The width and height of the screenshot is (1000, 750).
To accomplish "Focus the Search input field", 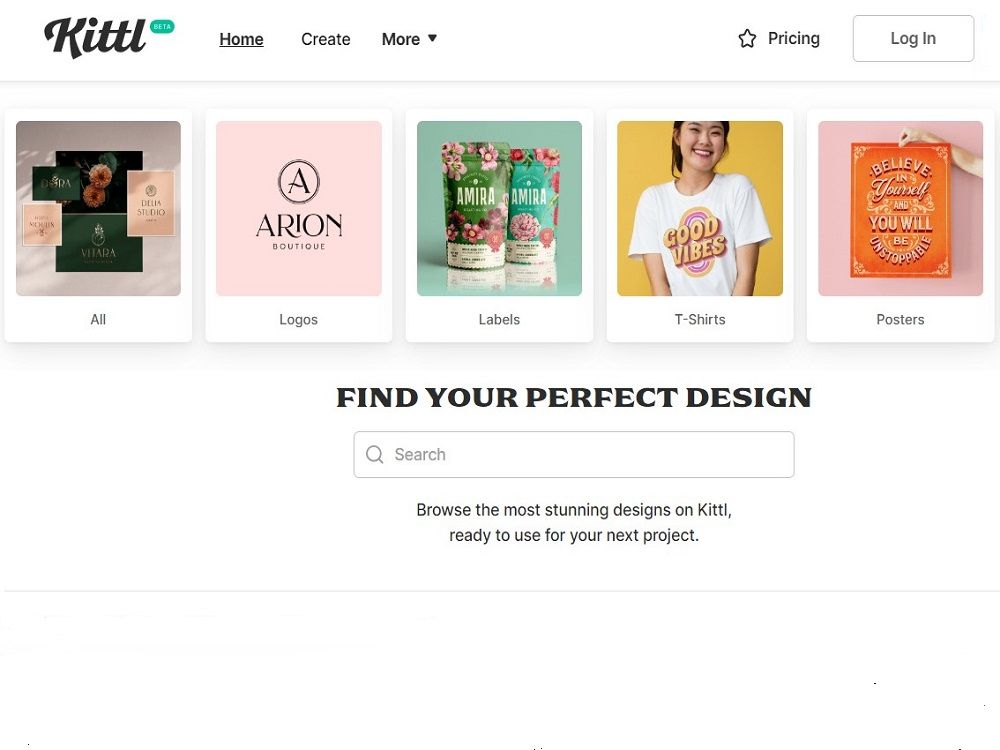I will 573,454.
